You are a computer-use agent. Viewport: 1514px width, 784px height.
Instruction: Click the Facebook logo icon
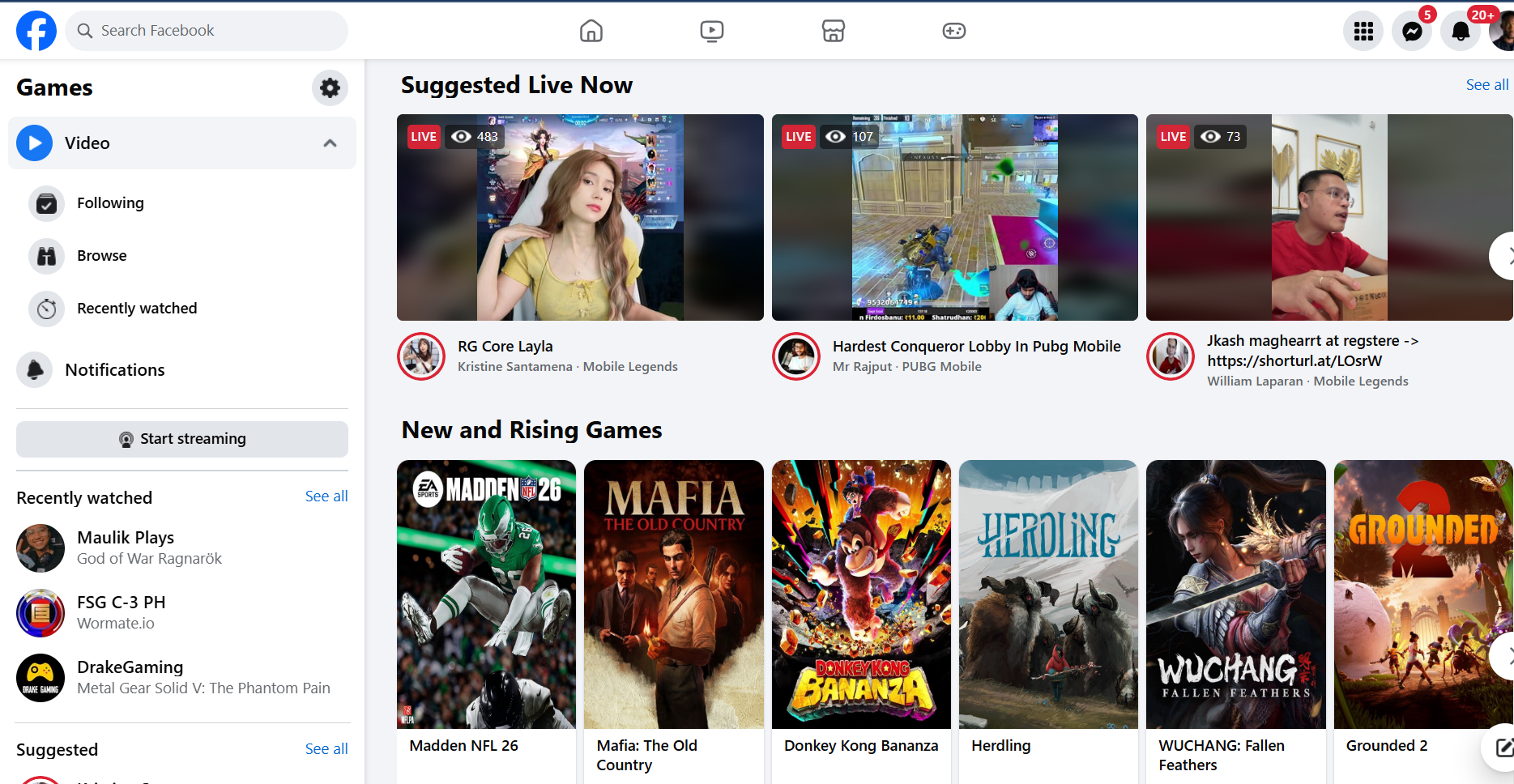coord(36,31)
